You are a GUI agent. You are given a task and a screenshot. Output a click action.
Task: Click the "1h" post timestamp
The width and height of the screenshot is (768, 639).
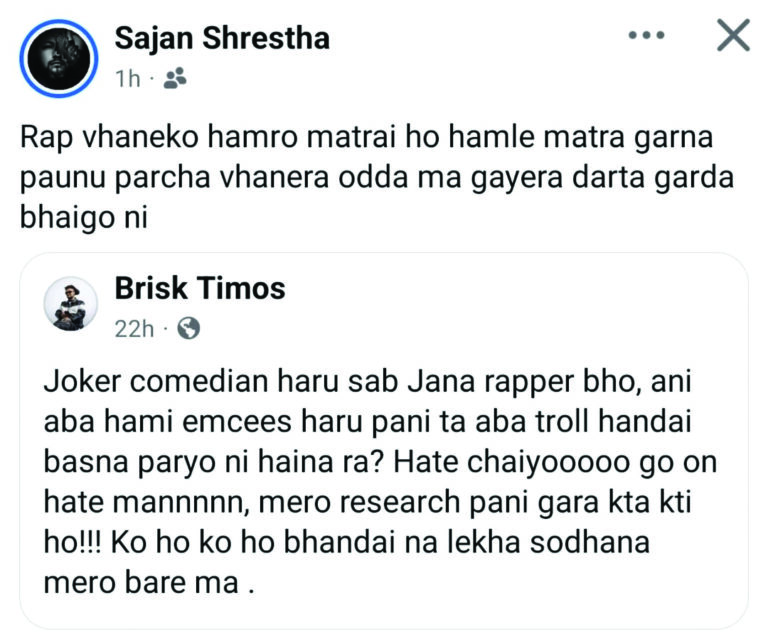127,79
